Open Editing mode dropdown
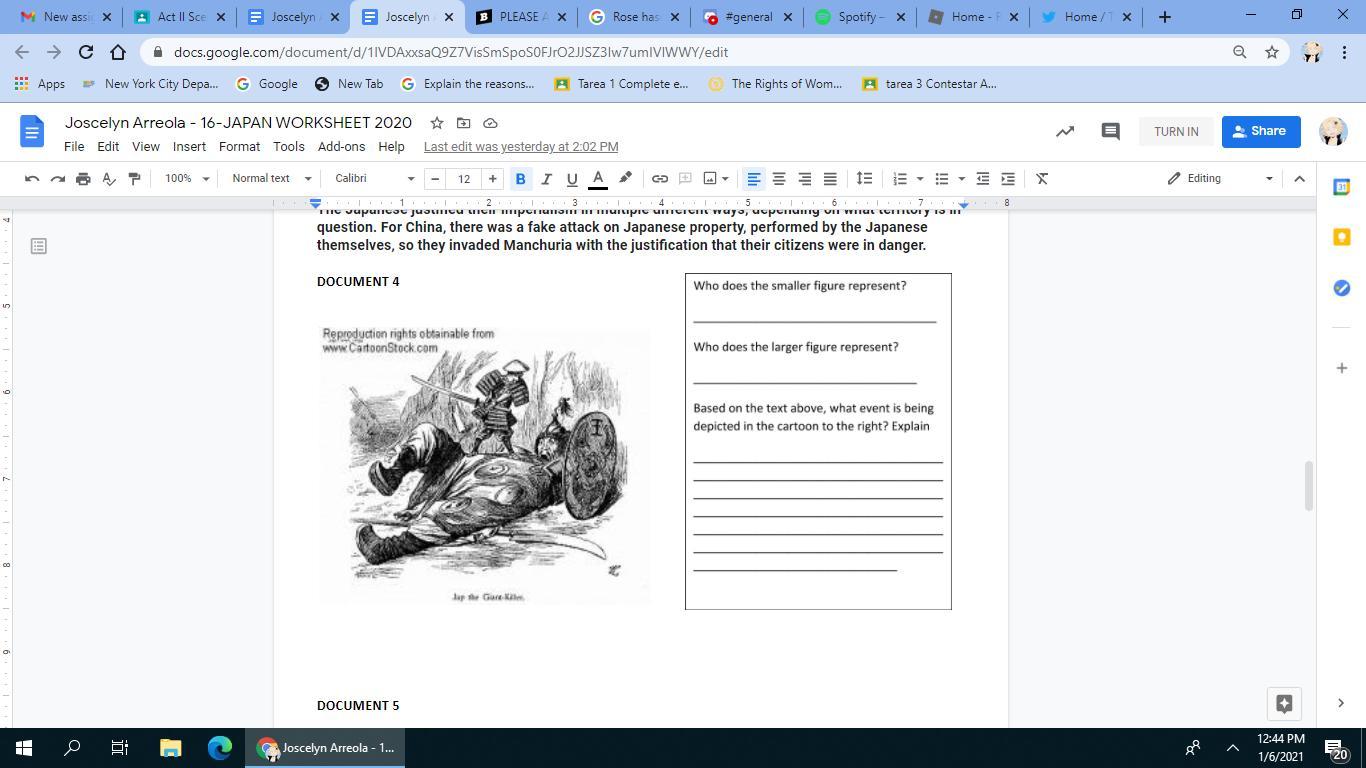 pos(1220,178)
